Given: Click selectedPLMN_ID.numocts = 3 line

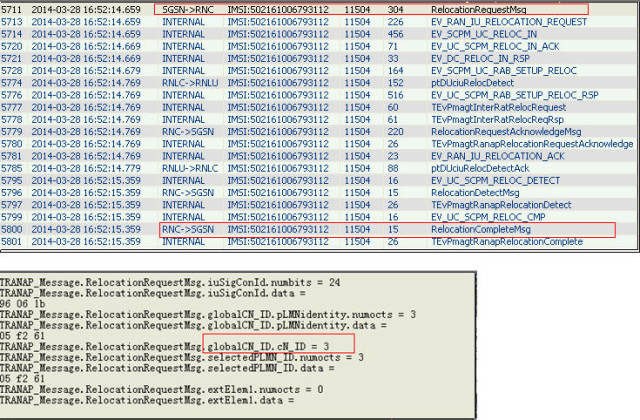Looking at the screenshot, I should click(x=182, y=357).
